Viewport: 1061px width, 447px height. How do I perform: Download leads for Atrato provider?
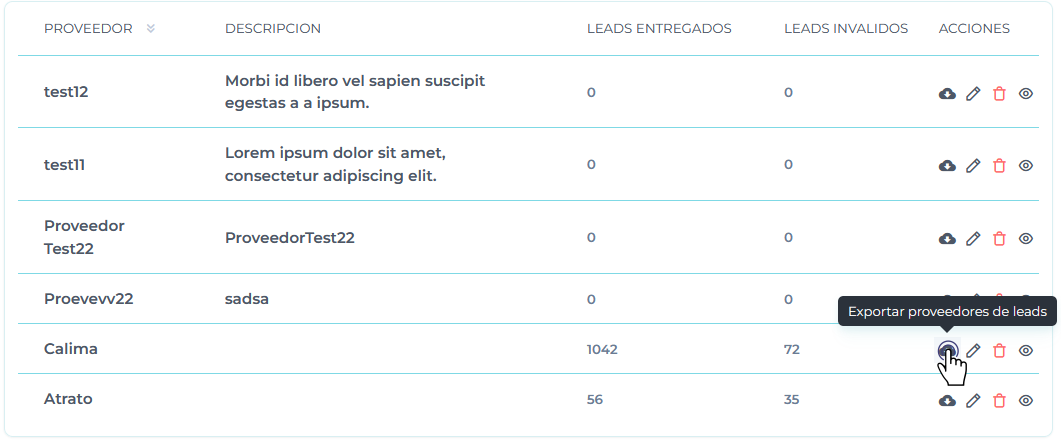[x=947, y=400]
